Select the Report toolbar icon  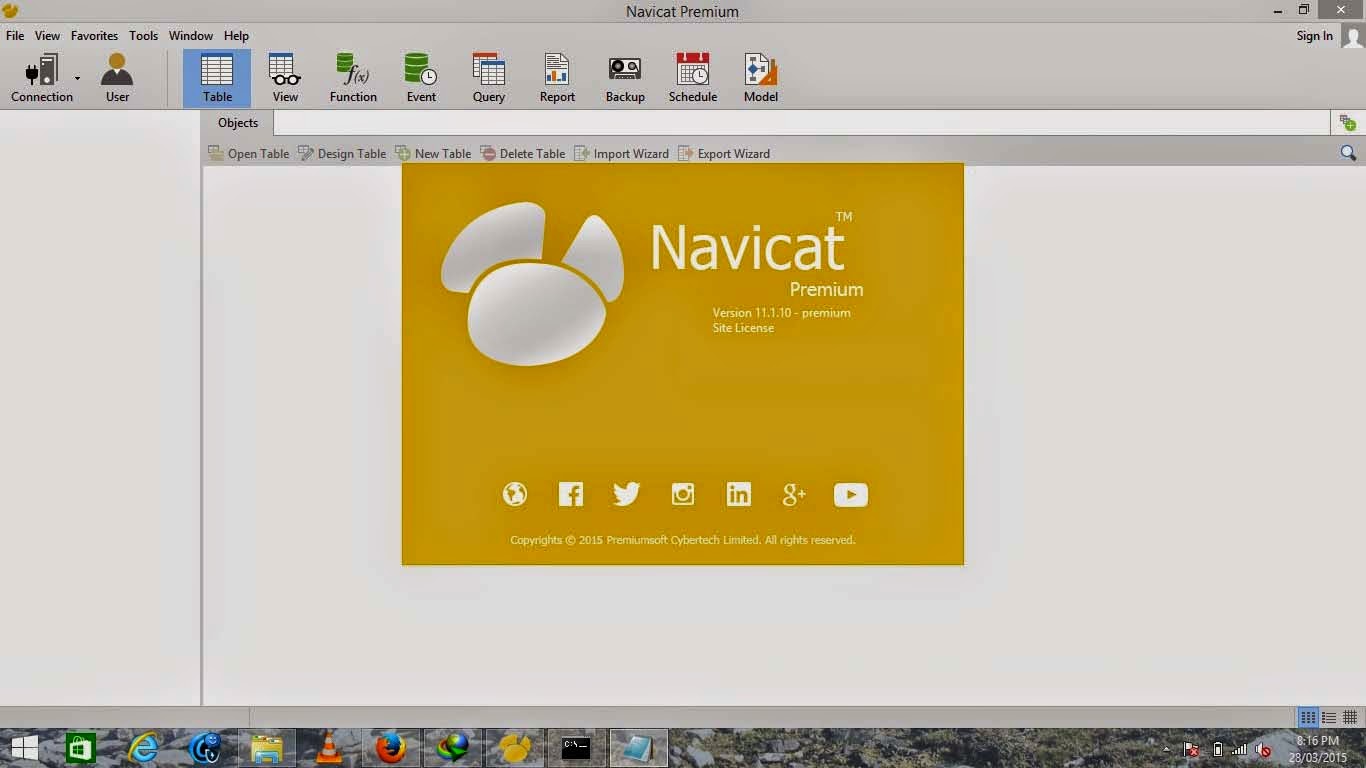coord(557,78)
